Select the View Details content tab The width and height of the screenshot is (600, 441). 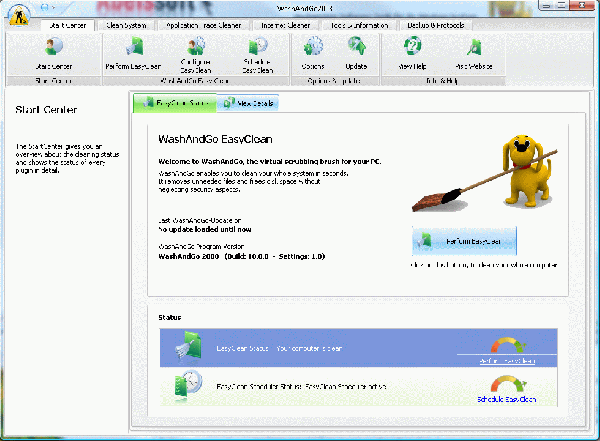(248, 103)
